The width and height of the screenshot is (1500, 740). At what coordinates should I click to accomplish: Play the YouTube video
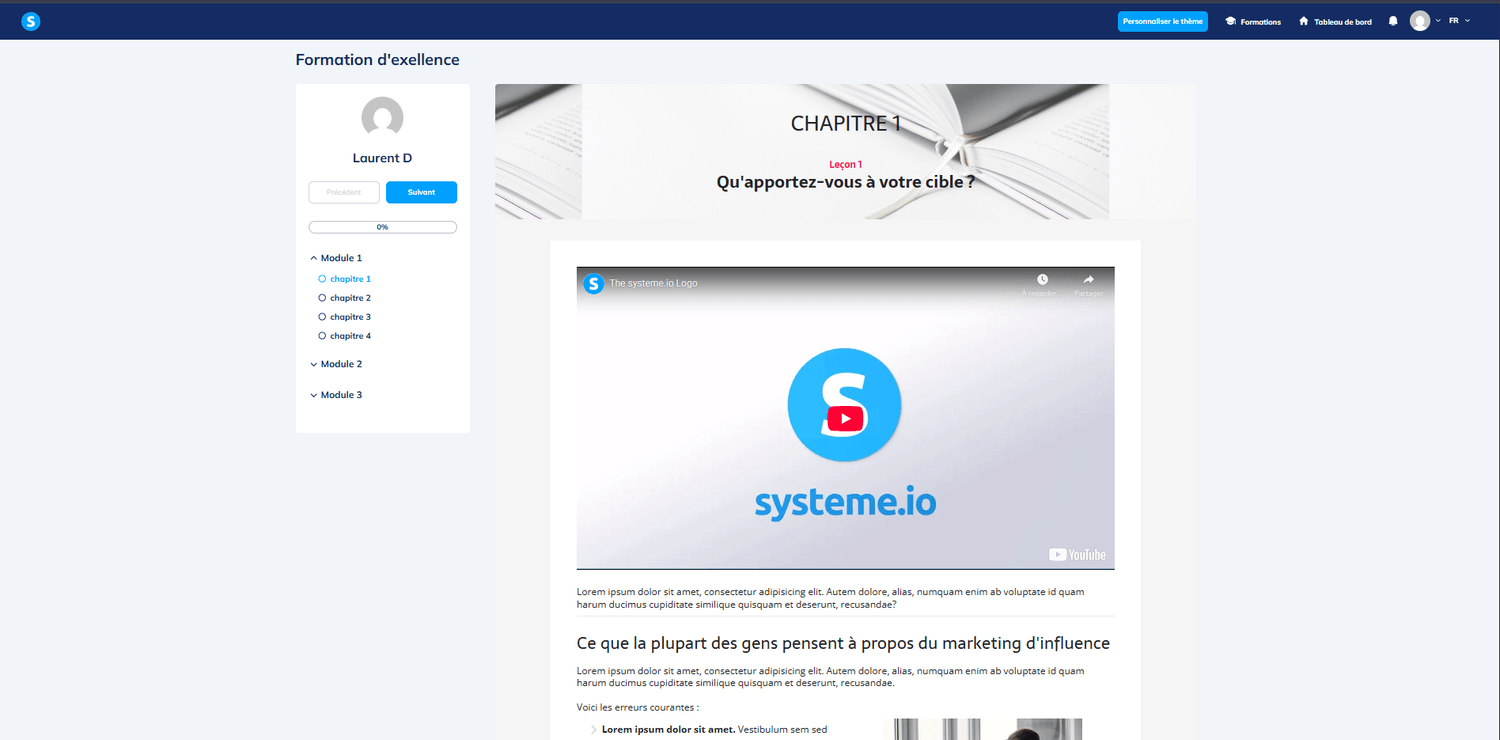point(845,419)
